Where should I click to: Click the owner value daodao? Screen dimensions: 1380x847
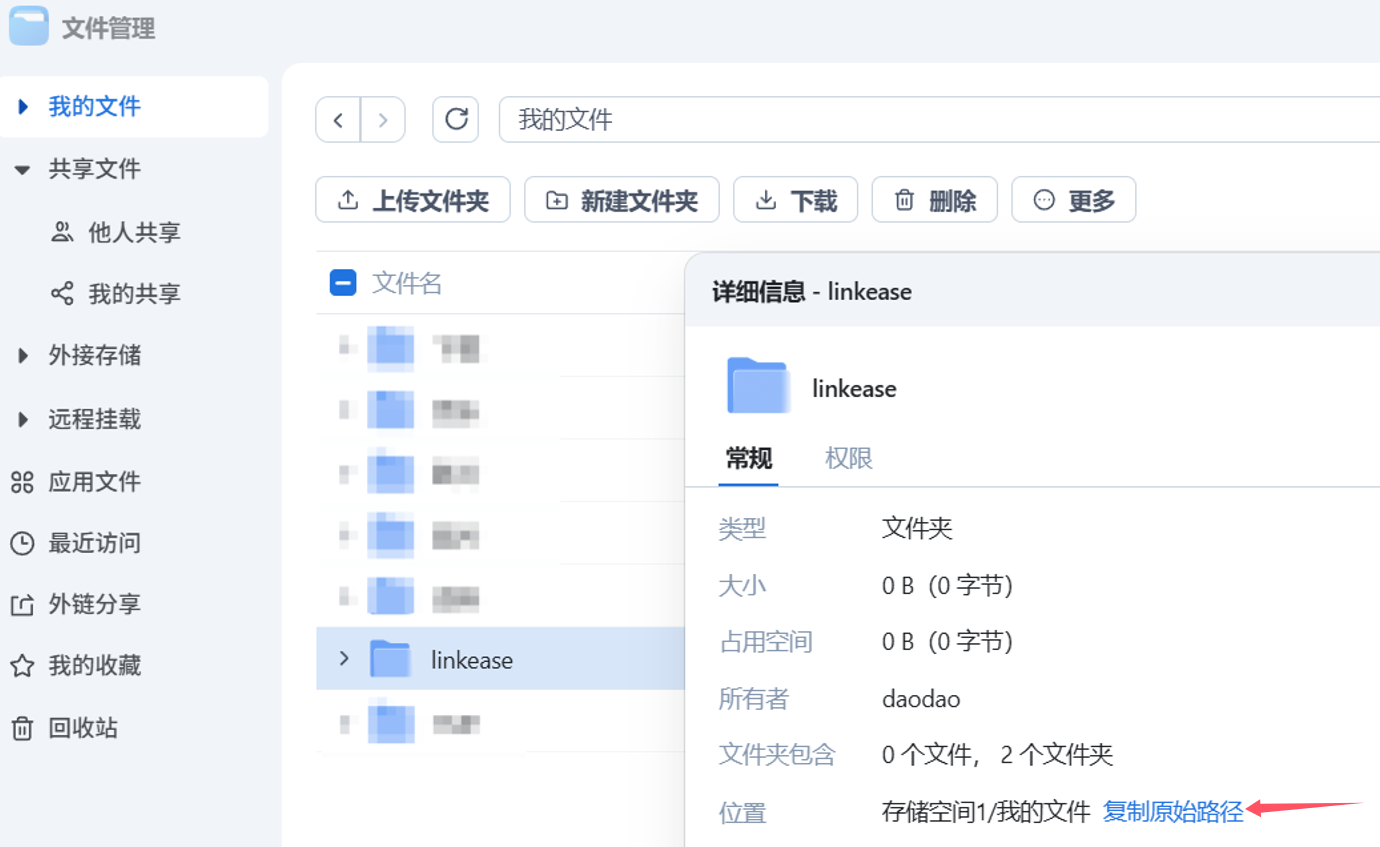tap(921, 699)
